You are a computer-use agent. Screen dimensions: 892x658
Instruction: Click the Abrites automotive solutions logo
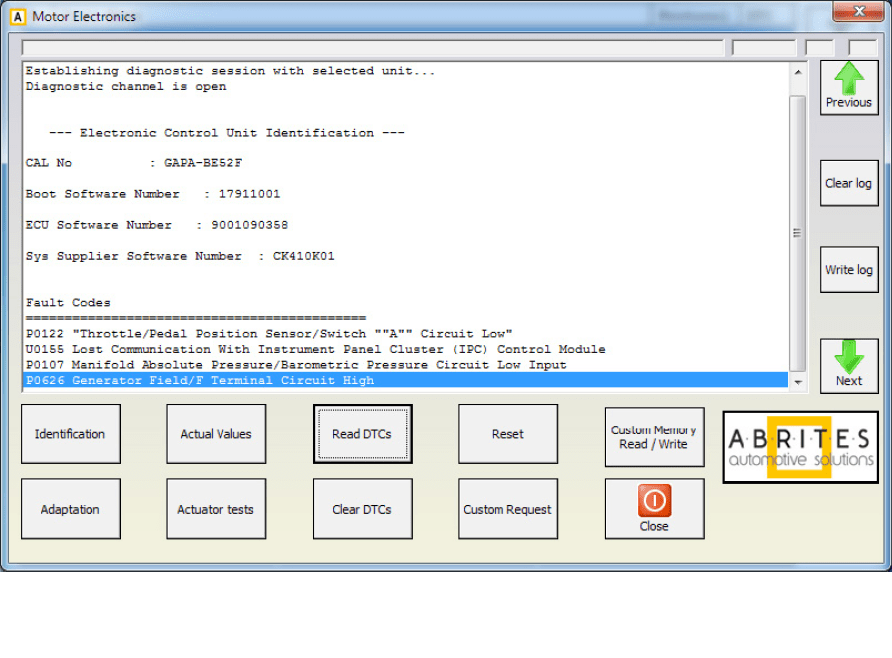(800, 447)
